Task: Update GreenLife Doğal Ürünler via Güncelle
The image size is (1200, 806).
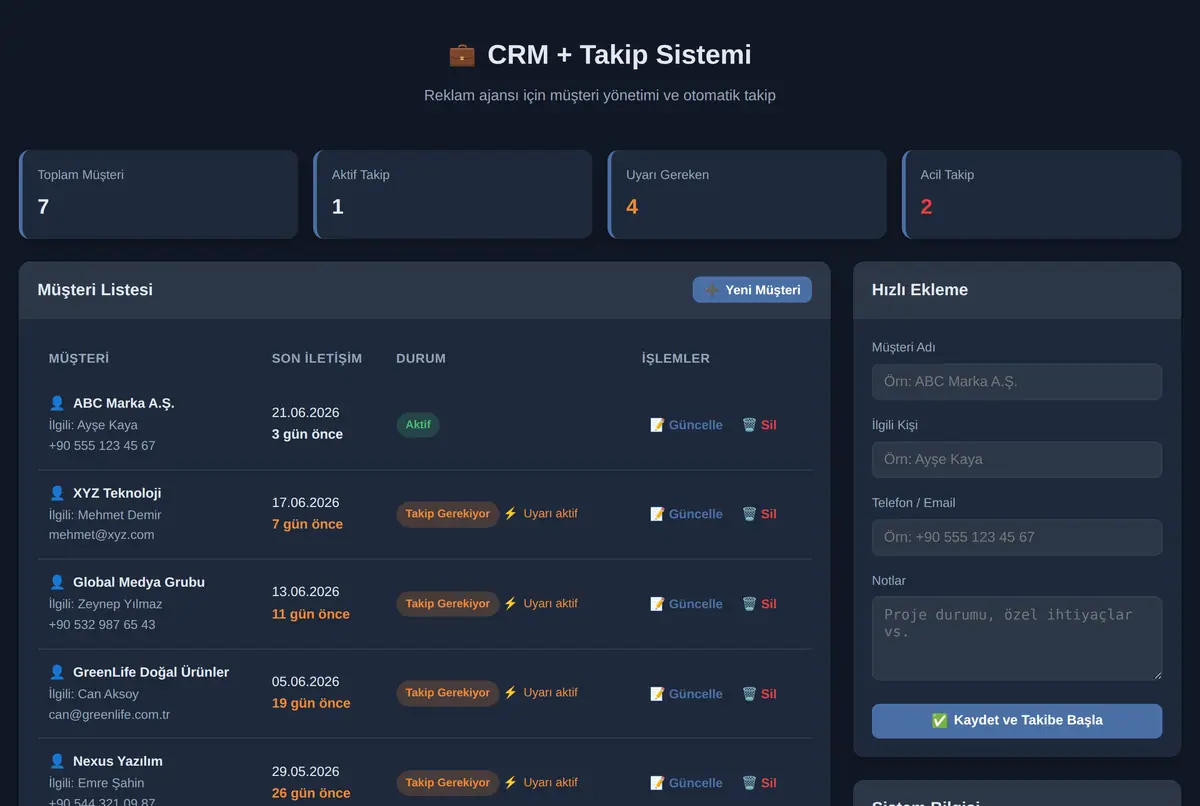Action: point(686,694)
